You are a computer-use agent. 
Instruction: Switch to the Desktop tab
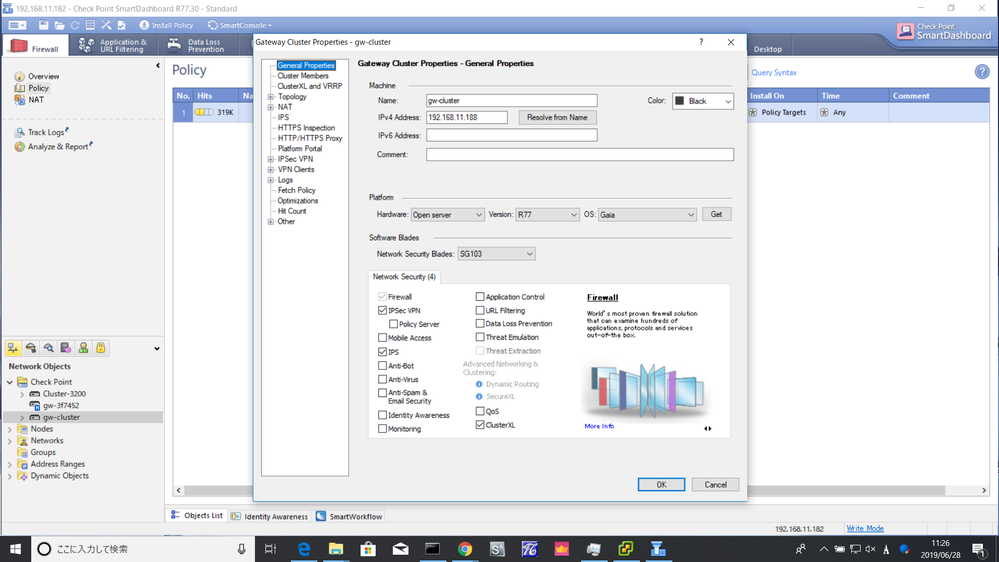click(x=768, y=49)
